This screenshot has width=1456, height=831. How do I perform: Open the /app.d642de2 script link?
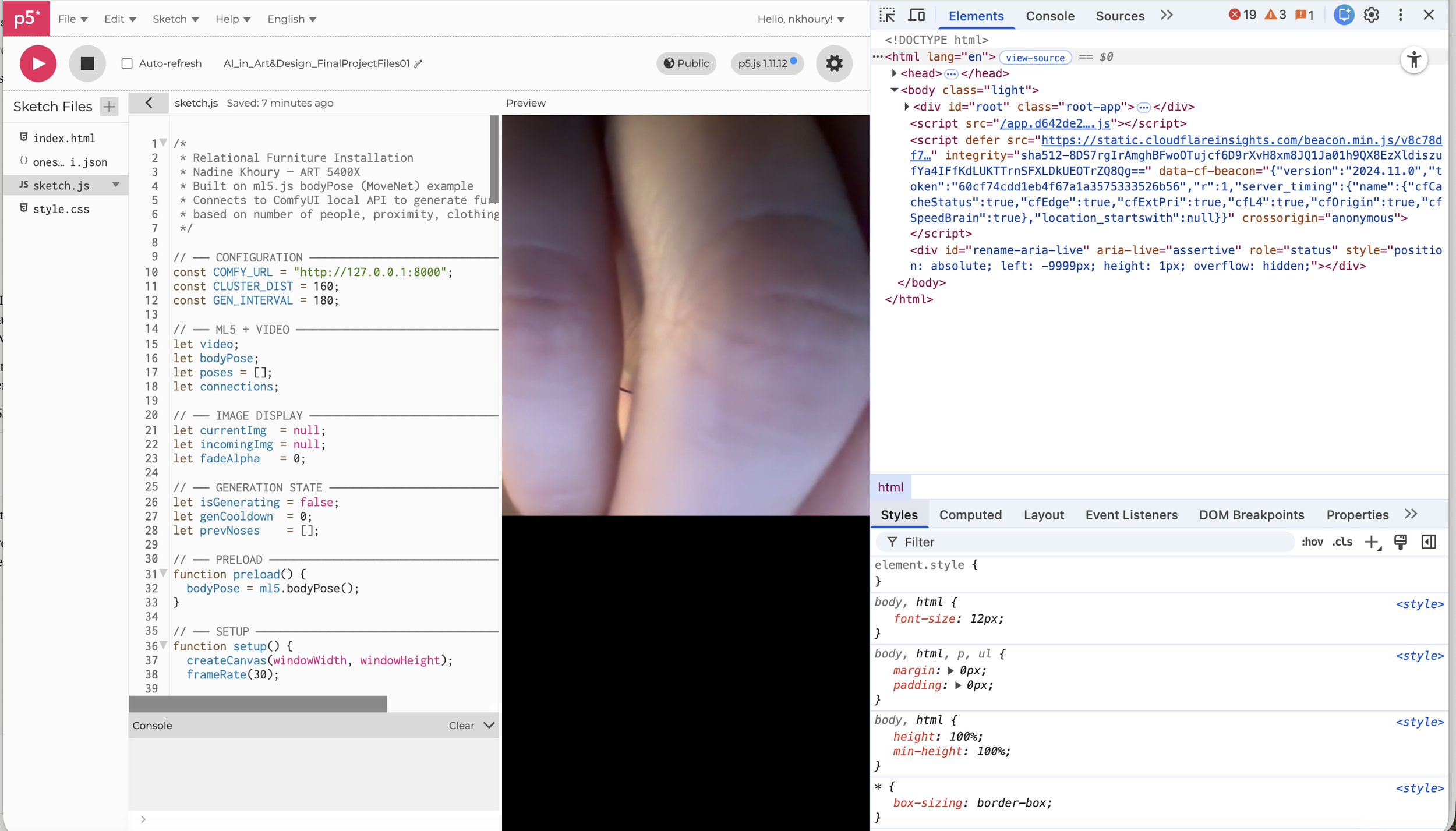pyautogui.click(x=1055, y=123)
